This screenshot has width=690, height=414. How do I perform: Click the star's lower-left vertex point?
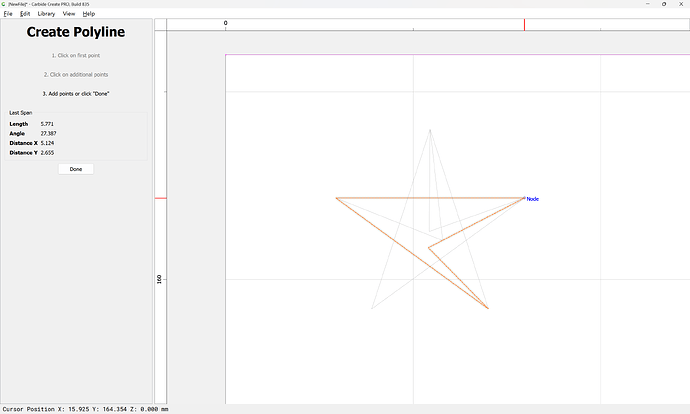point(372,308)
